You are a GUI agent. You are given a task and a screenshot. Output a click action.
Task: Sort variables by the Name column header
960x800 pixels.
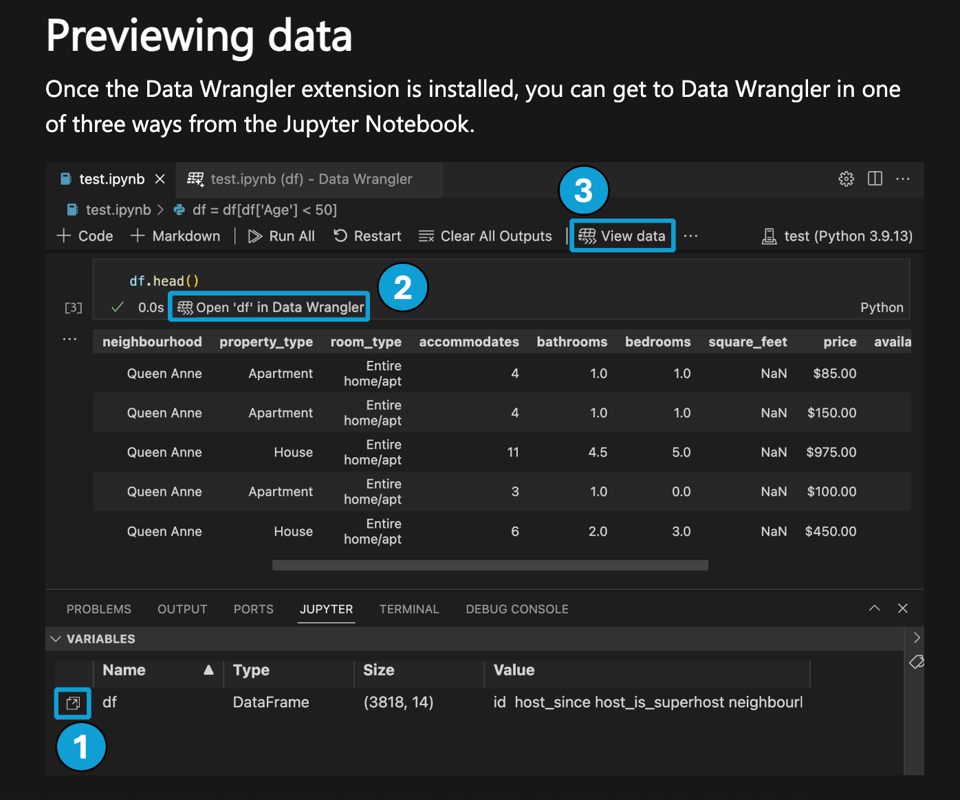125,670
